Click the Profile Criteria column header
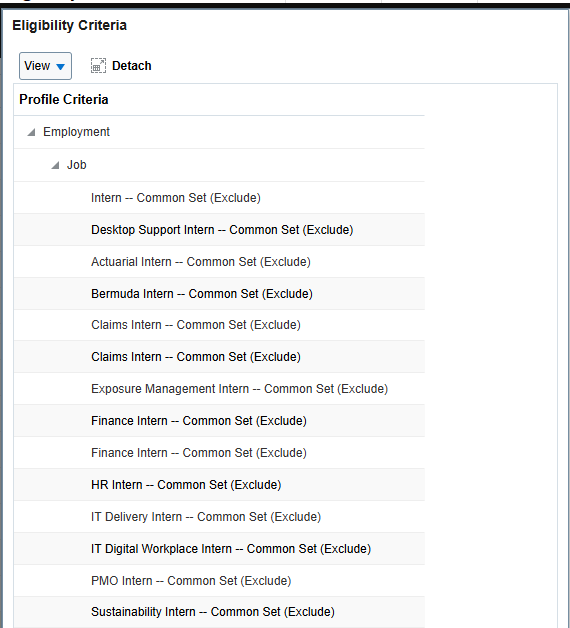The width and height of the screenshot is (570, 628). point(219,100)
